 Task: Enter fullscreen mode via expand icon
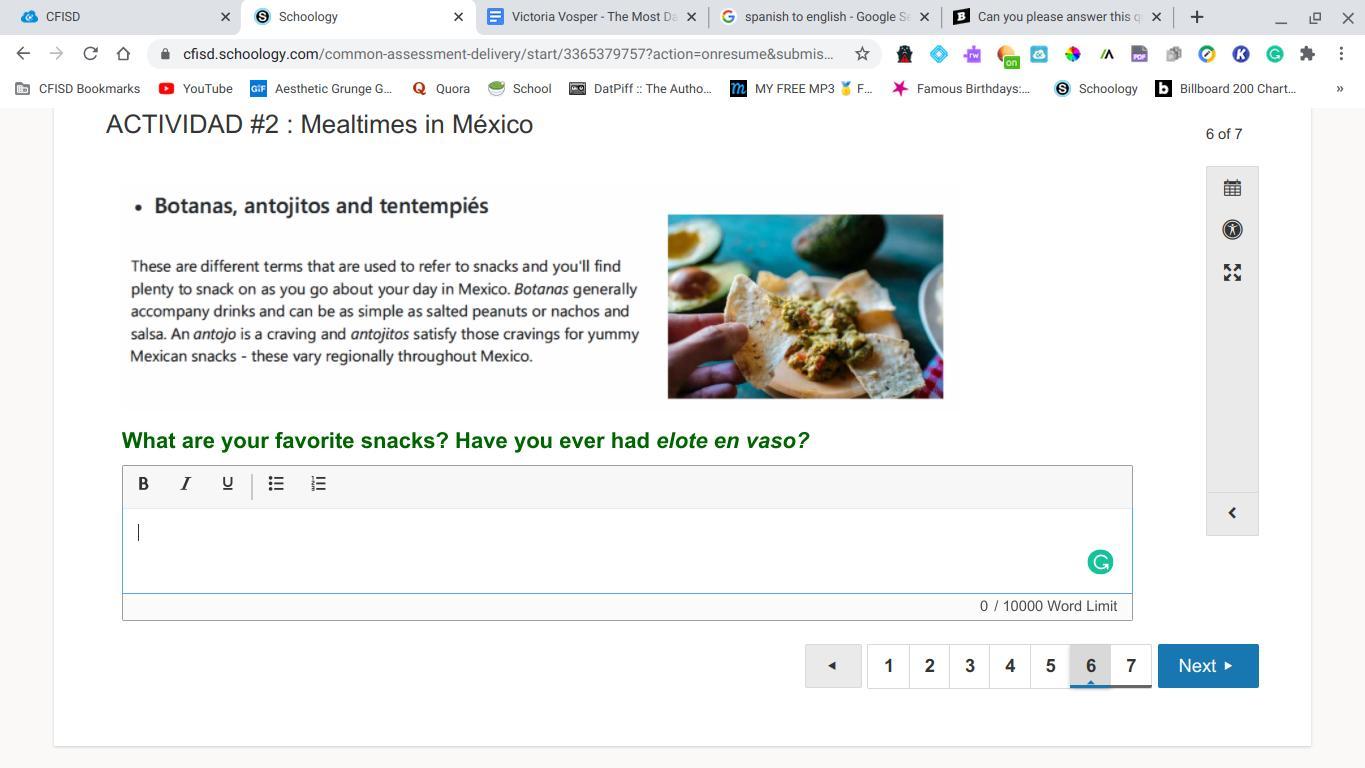coord(1232,273)
